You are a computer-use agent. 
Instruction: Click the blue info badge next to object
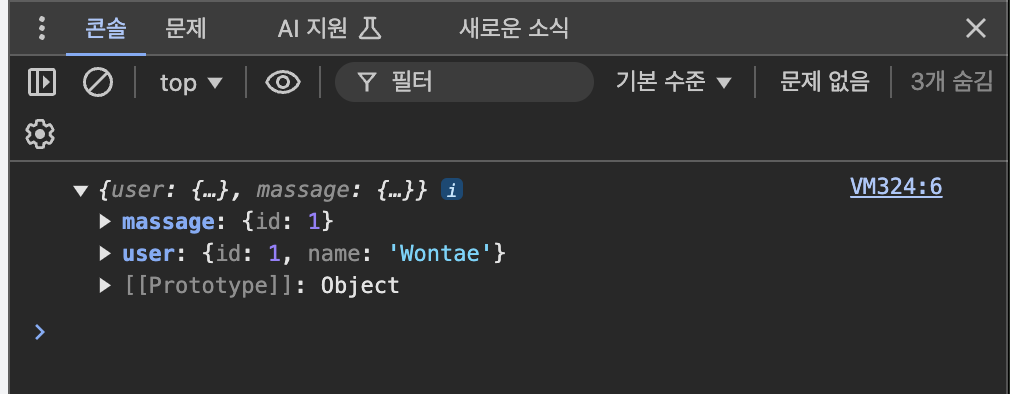(x=452, y=190)
